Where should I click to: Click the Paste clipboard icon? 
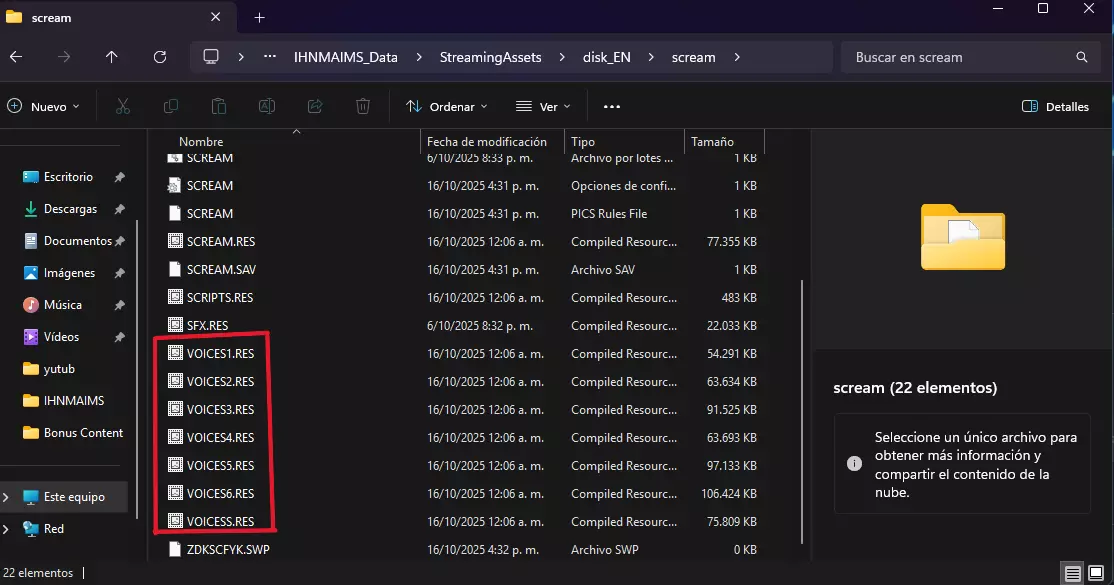pos(219,107)
